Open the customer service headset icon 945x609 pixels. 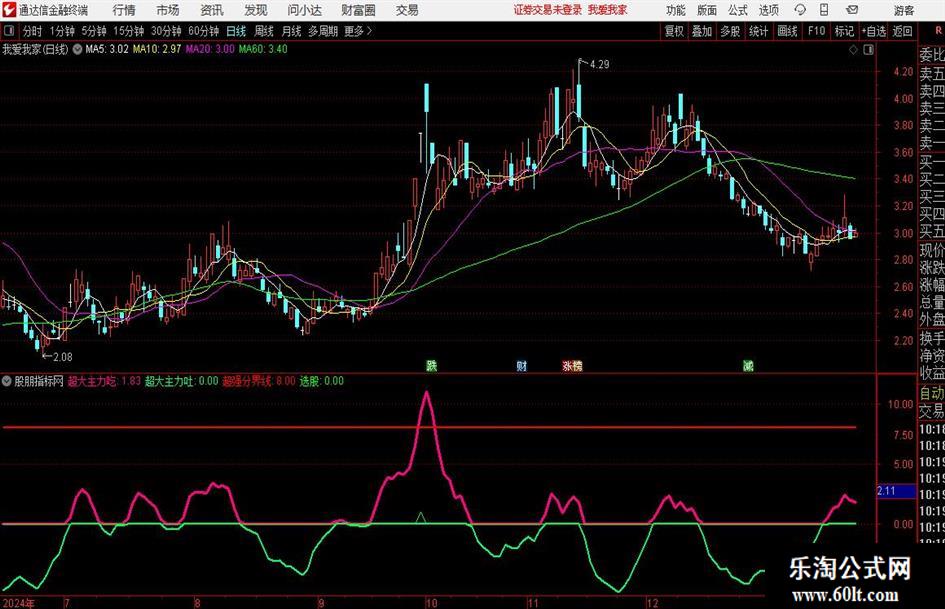point(800,10)
